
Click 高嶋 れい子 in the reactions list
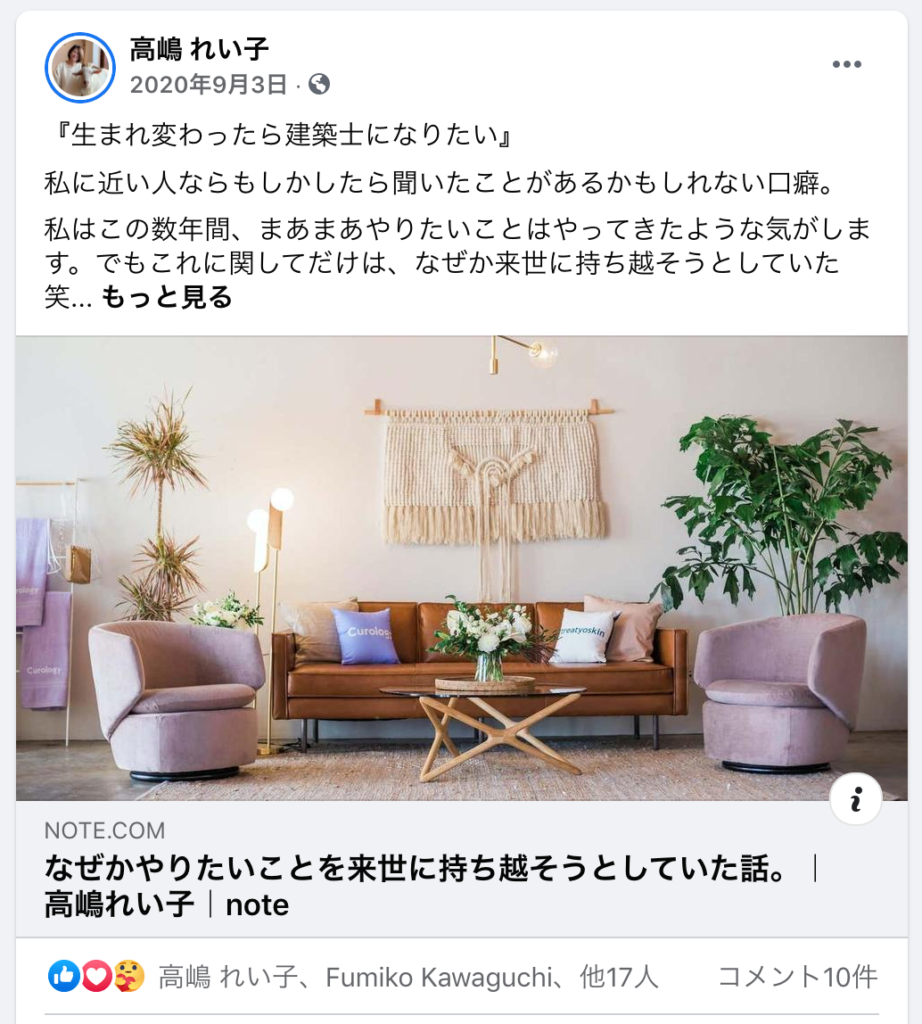point(228,978)
